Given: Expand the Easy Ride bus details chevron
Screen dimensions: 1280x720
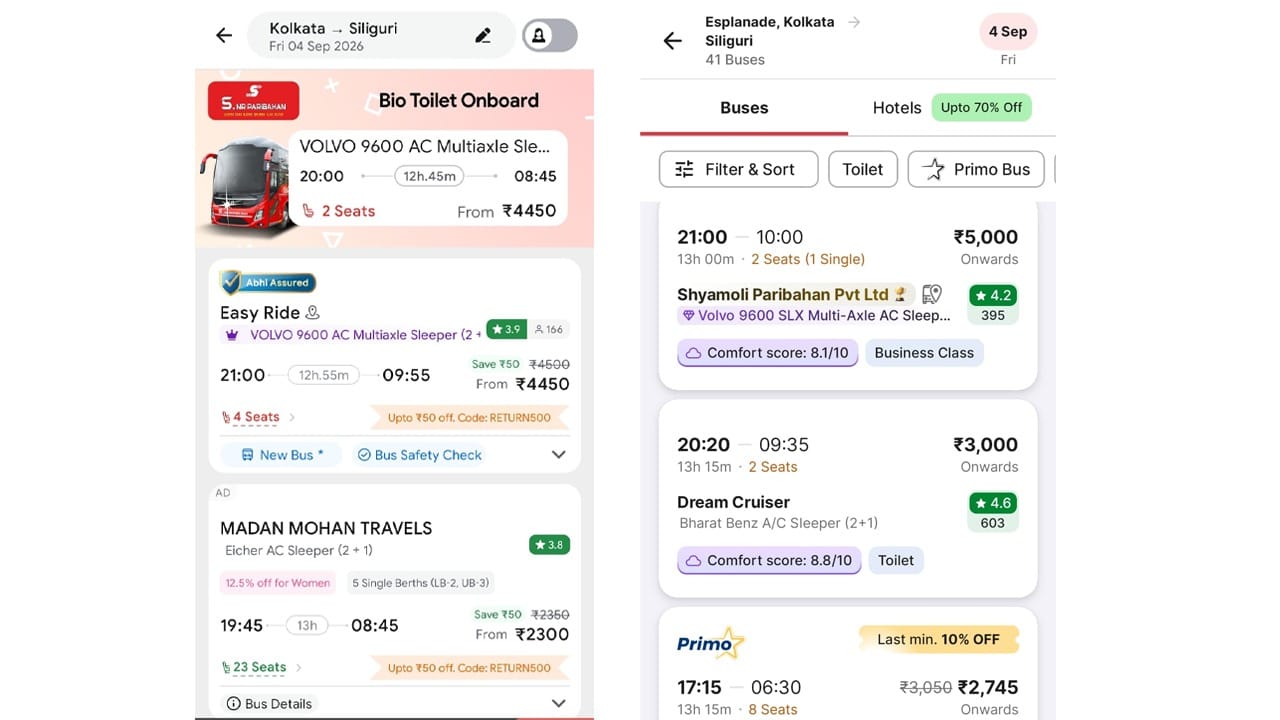Looking at the screenshot, I should click(559, 455).
